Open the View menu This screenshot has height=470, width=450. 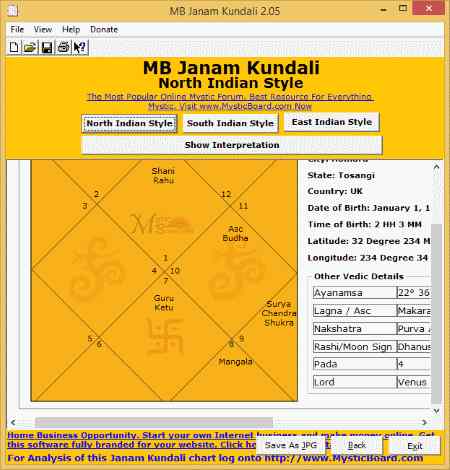tap(43, 29)
